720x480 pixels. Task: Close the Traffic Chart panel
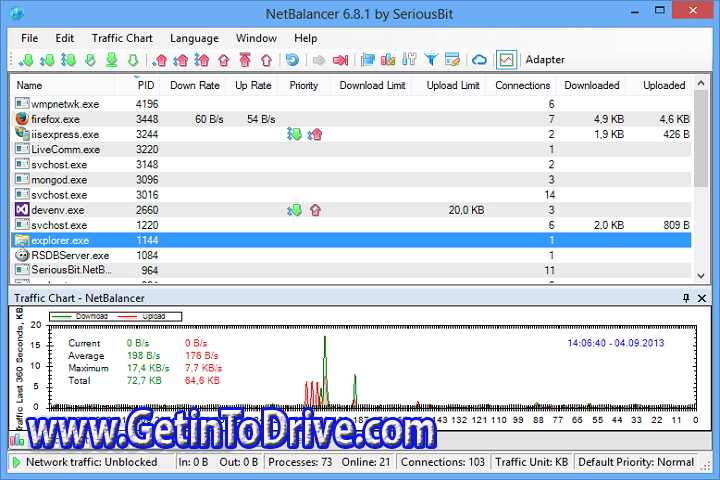point(702,298)
